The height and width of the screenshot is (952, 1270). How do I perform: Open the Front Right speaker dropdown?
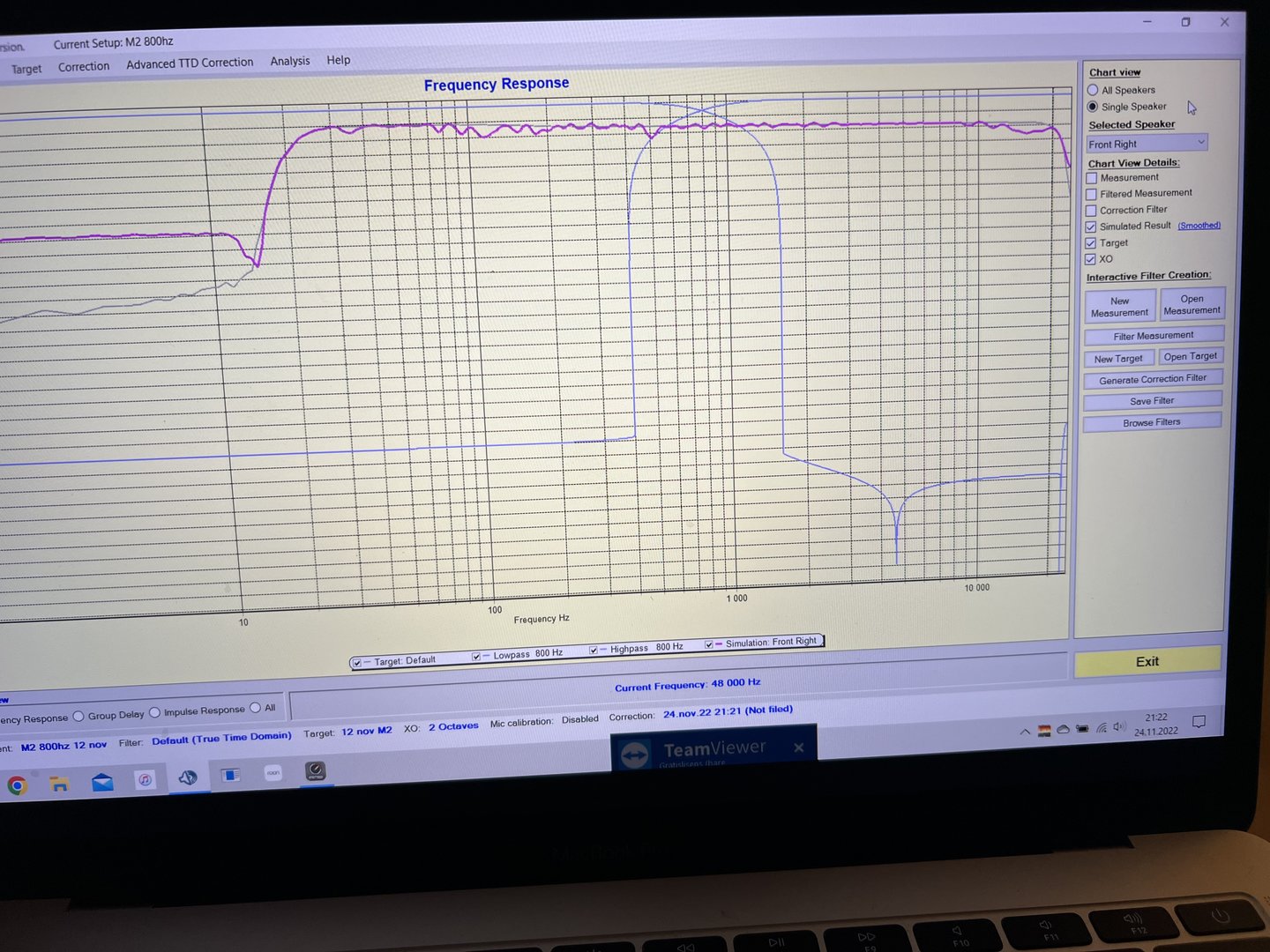click(1147, 144)
